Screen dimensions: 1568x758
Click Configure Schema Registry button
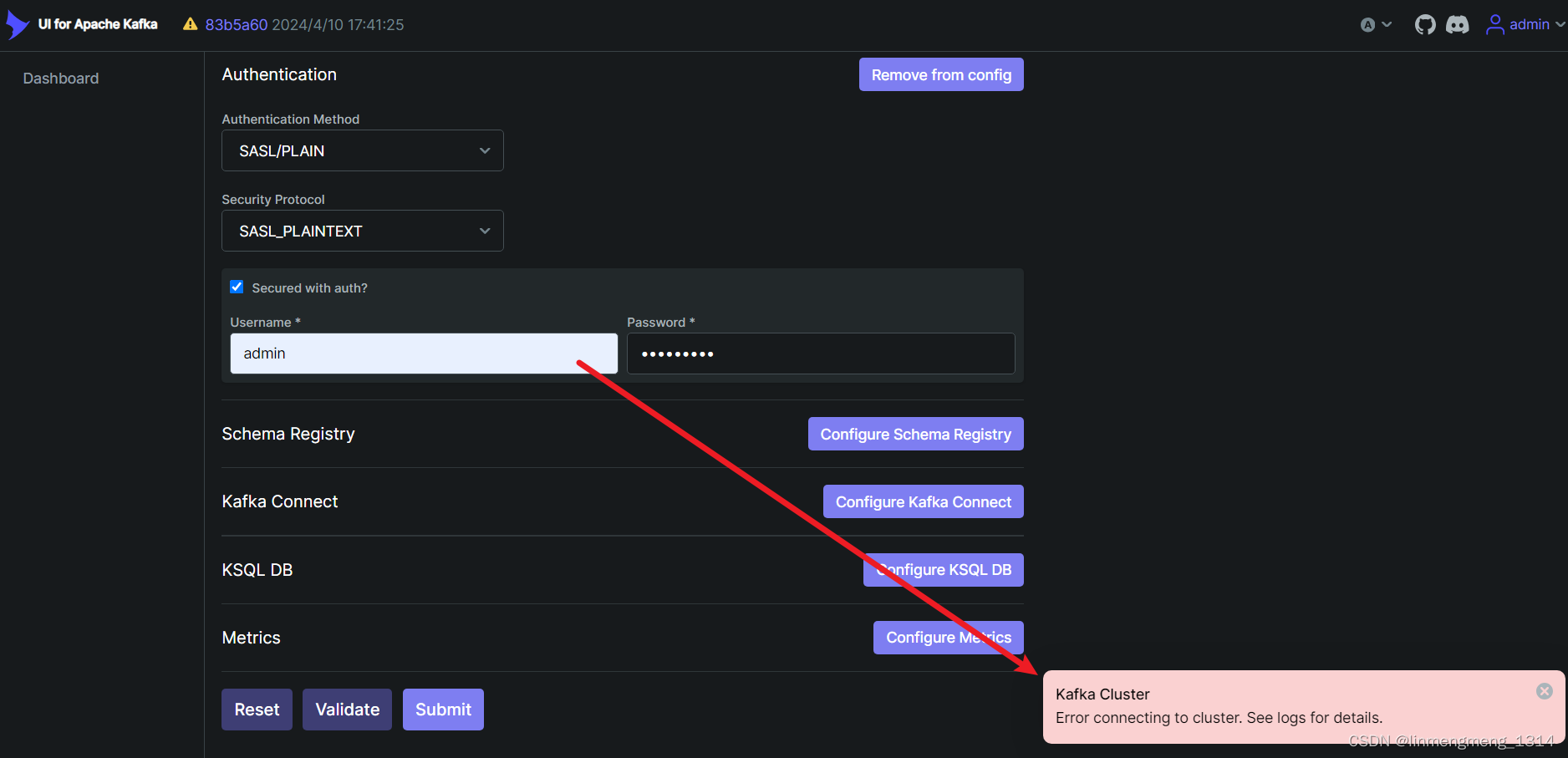pyautogui.click(x=916, y=434)
